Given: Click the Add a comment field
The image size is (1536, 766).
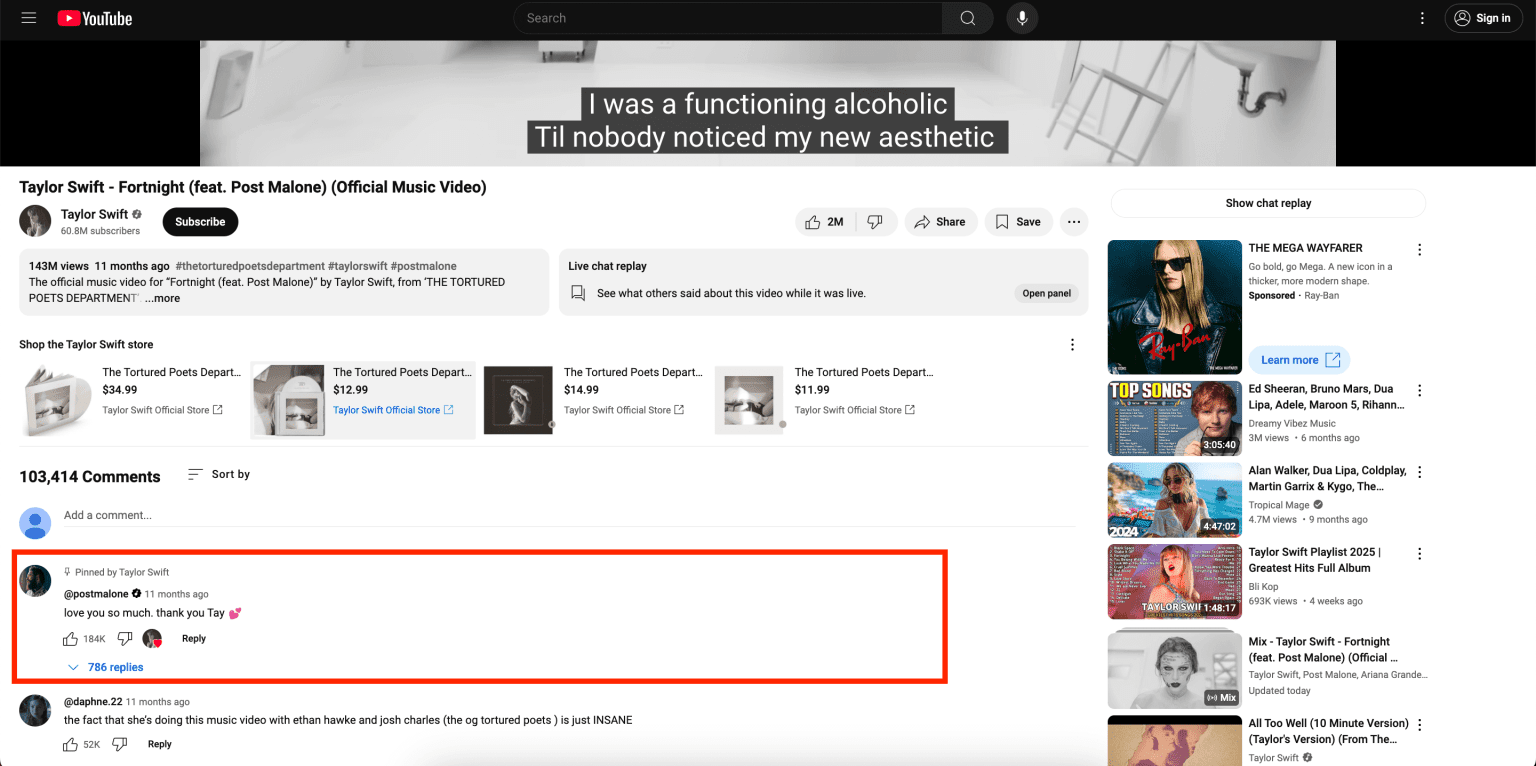Looking at the screenshot, I should pyautogui.click(x=569, y=516).
